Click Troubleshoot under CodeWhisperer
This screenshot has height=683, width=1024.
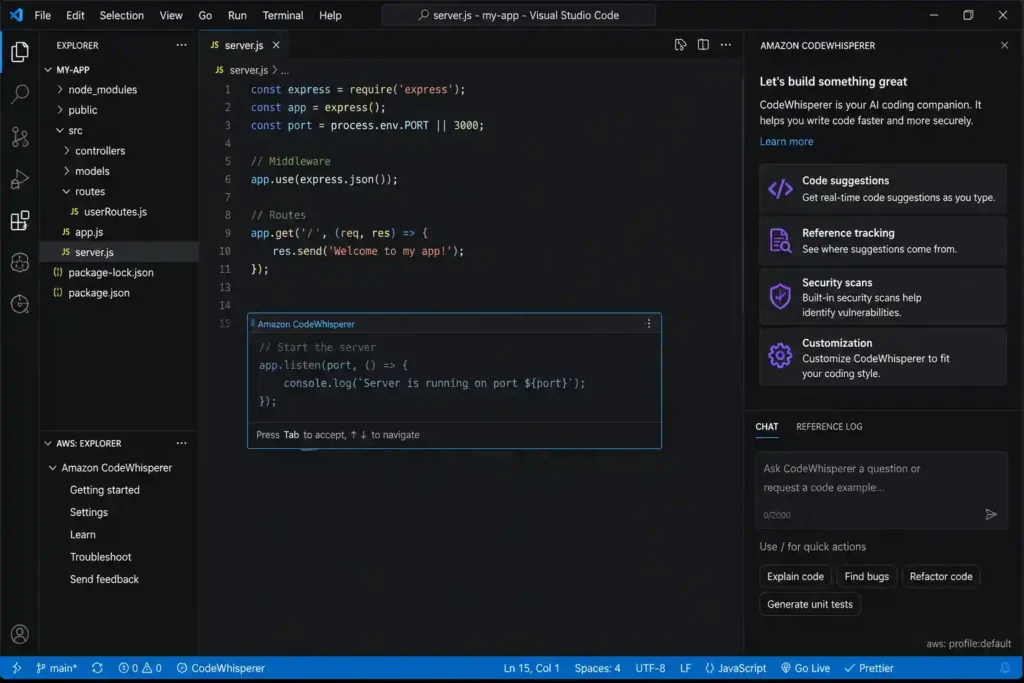pos(101,557)
